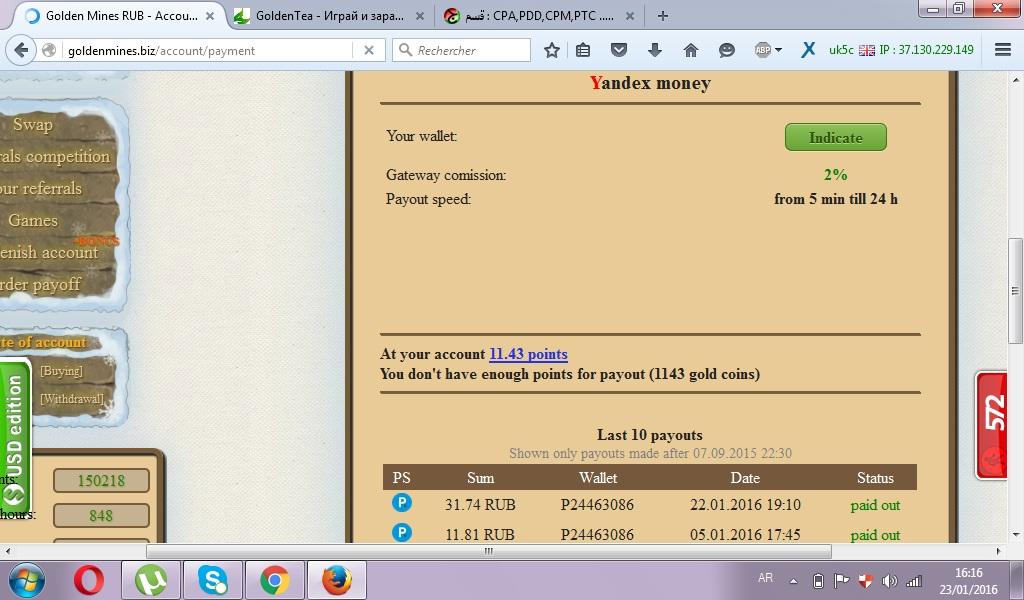Click the 31.74 RUB sum cell
Viewport: 1024px width, 600px height.
480,505
